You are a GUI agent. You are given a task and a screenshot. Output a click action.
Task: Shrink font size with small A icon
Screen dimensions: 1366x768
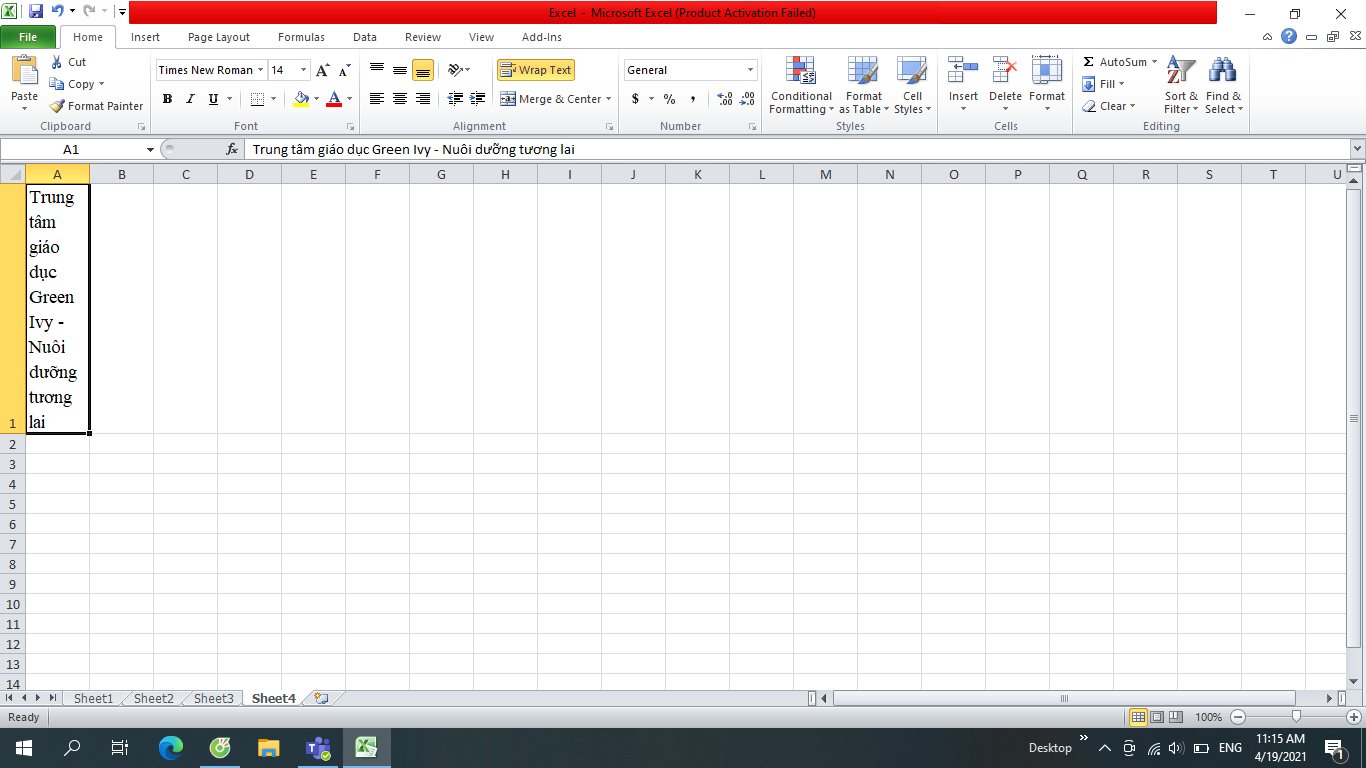pyautogui.click(x=344, y=71)
